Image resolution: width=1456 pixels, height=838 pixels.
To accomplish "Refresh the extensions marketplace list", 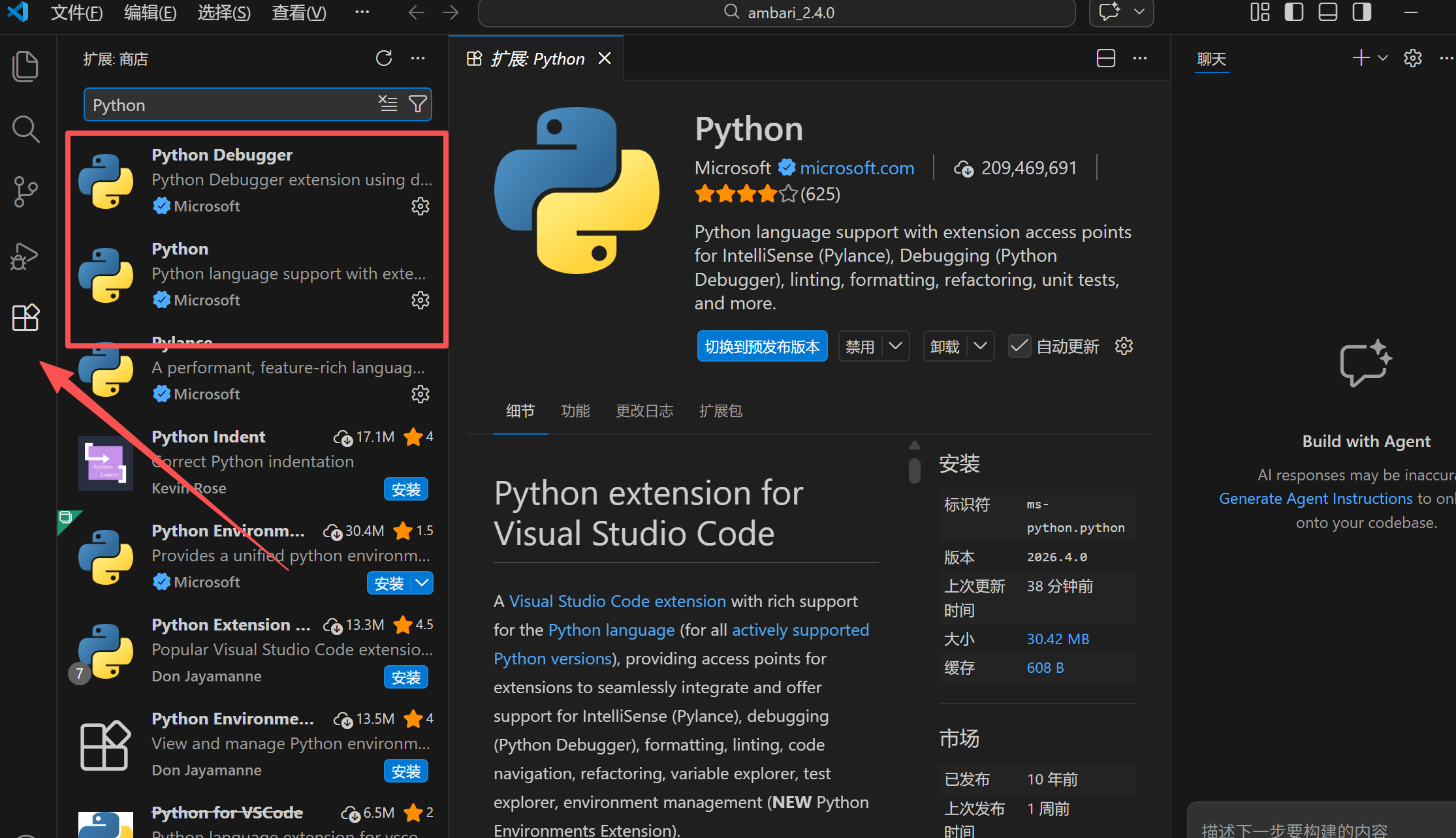I will [384, 59].
